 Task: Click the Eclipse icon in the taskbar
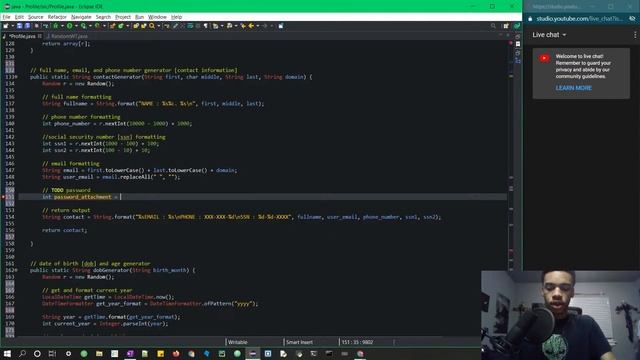[253, 354]
